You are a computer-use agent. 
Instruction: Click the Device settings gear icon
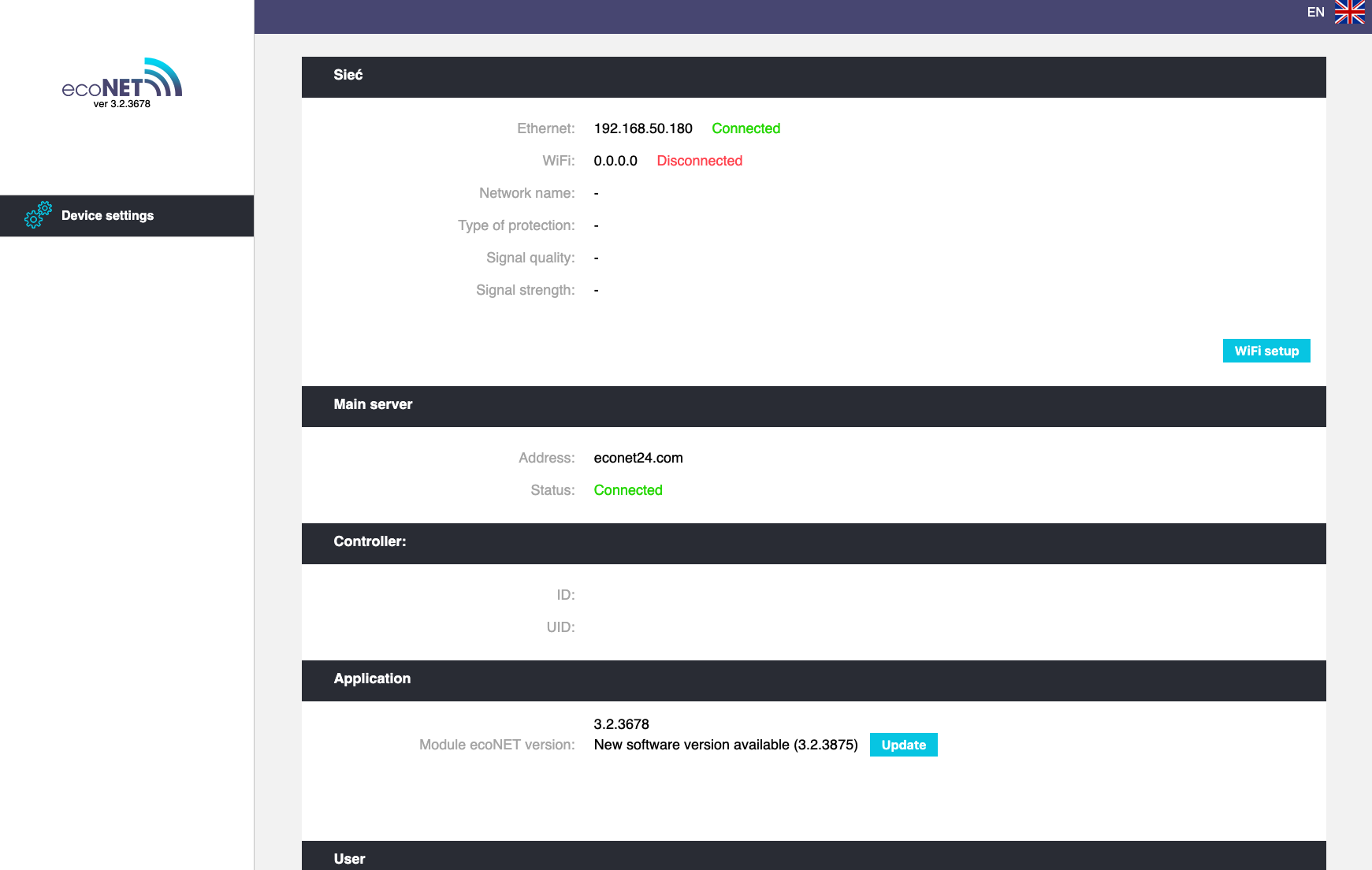pos(38,215)
